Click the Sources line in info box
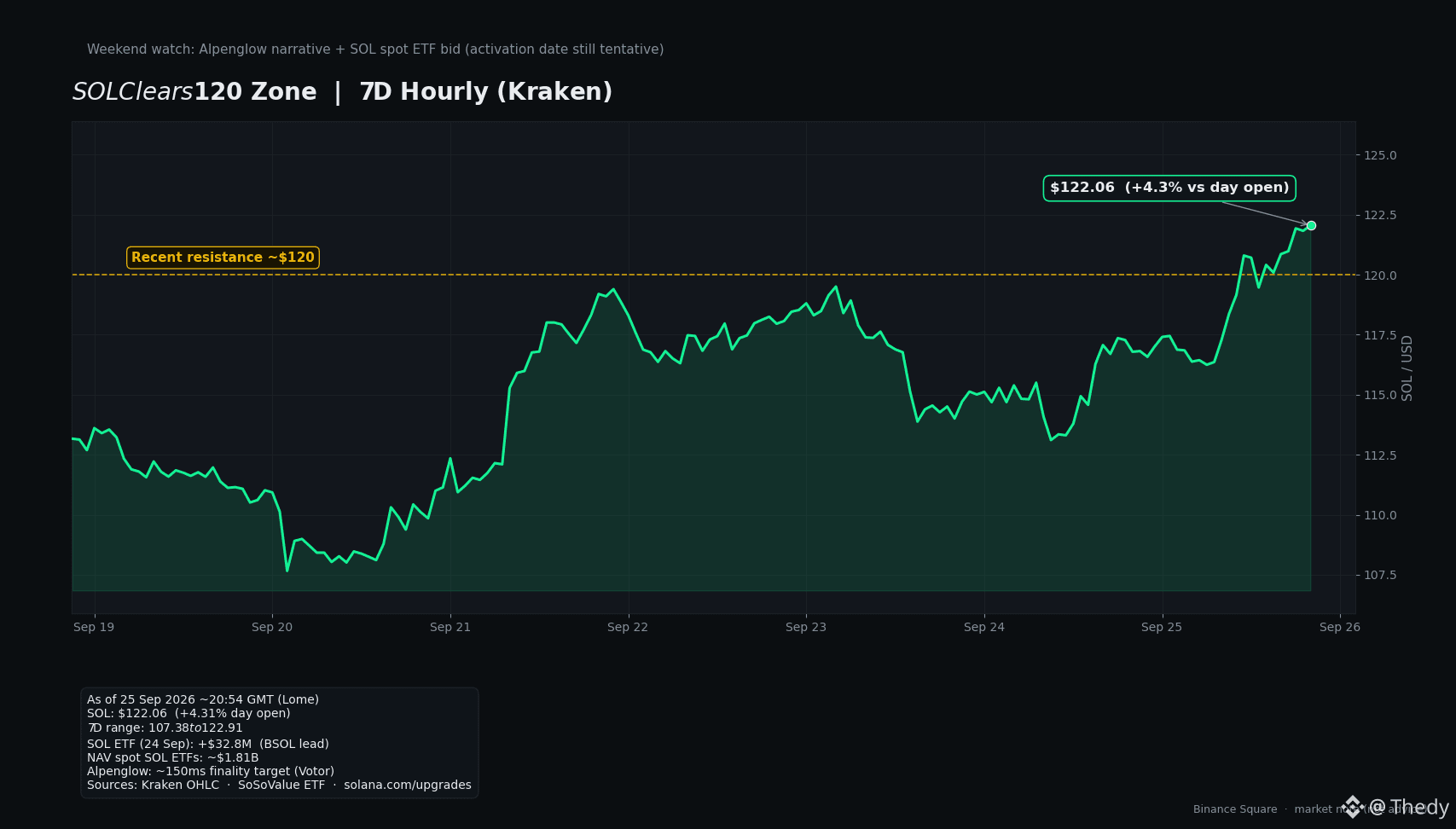 (x=279, y=785)
